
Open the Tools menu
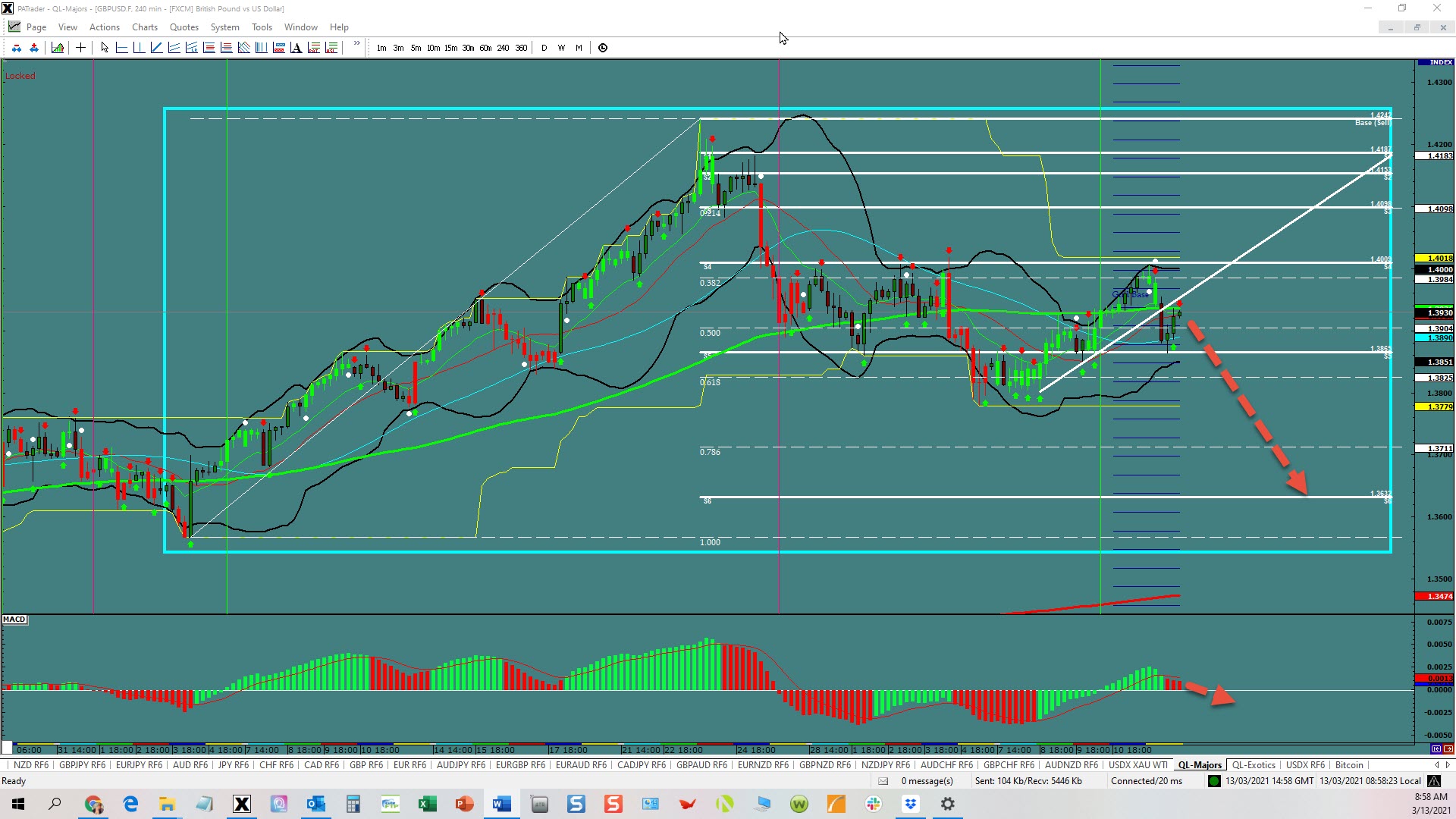click(262, 27)
